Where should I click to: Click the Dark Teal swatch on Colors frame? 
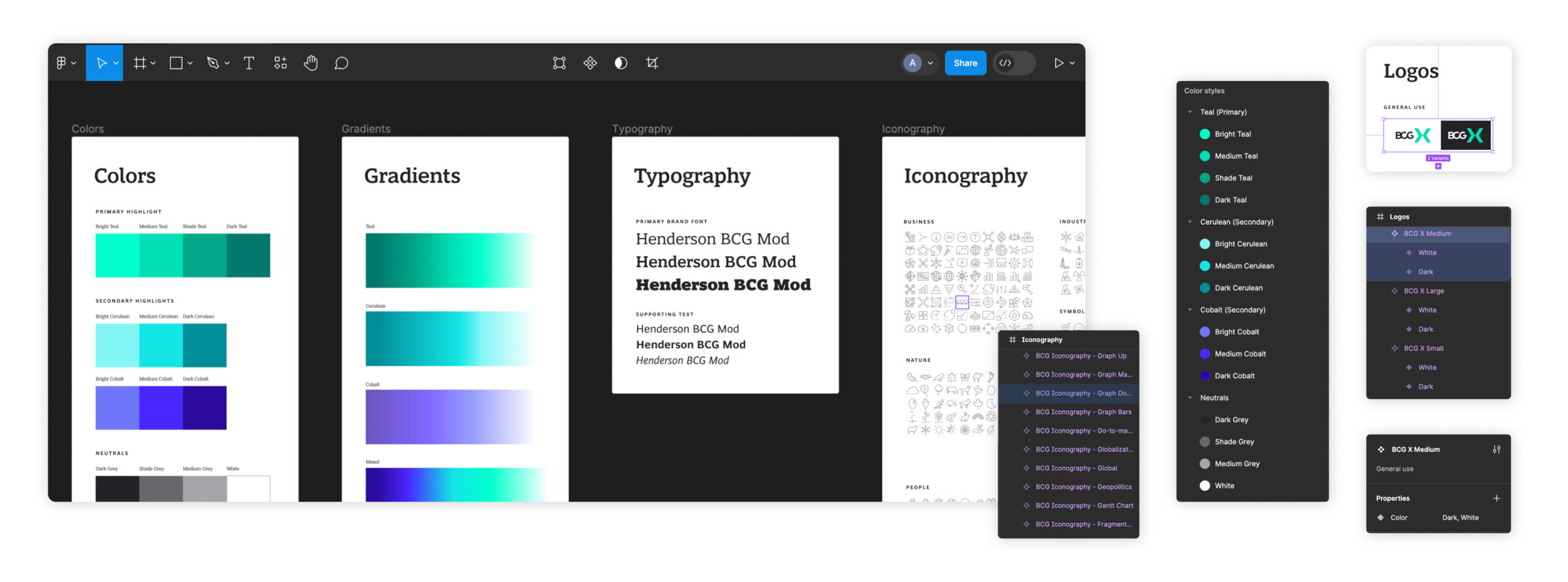tap(248, 255)
